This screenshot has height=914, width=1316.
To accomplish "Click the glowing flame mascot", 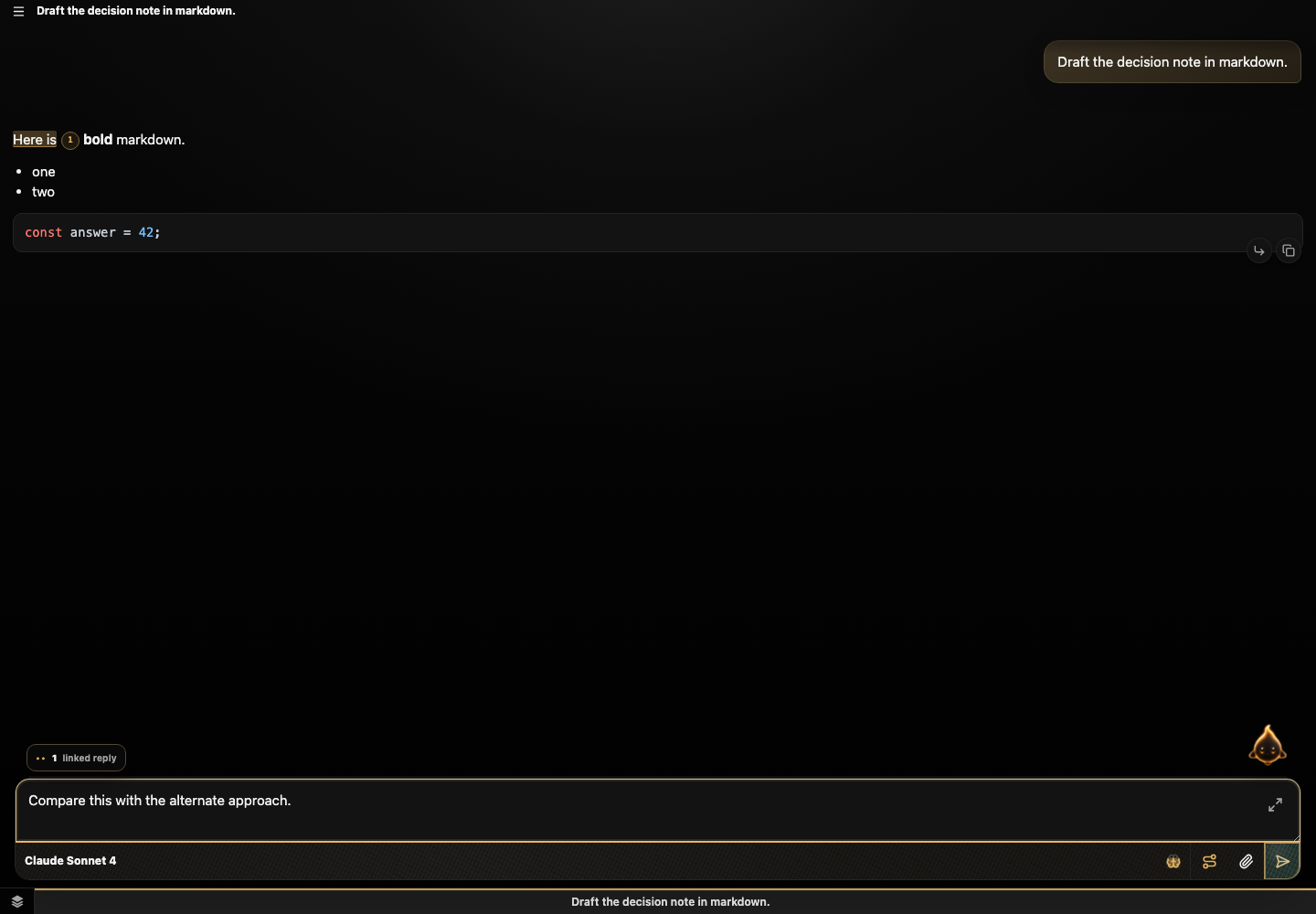I will coord(1268,745).
